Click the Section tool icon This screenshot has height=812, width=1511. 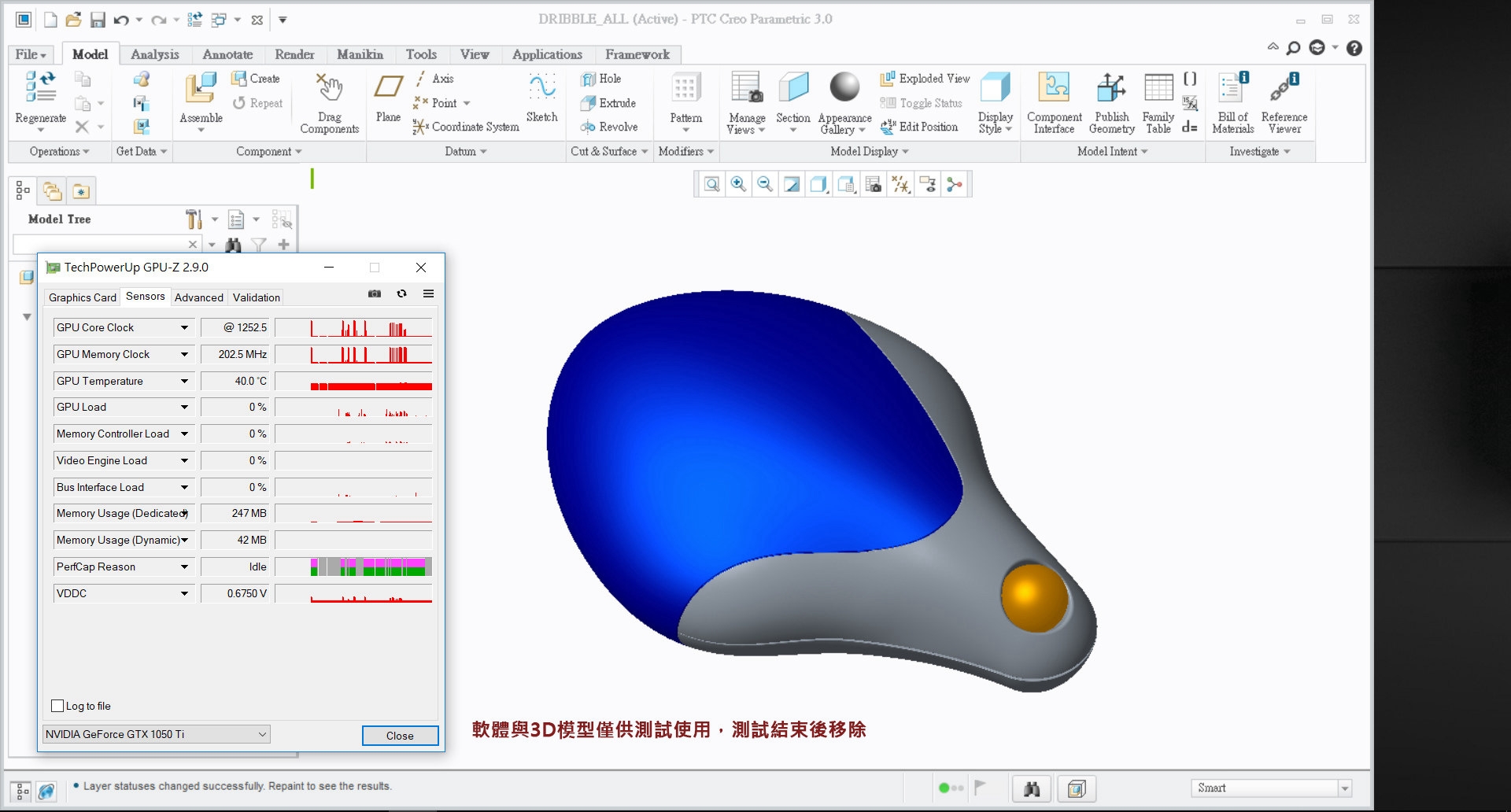[793, 88]
